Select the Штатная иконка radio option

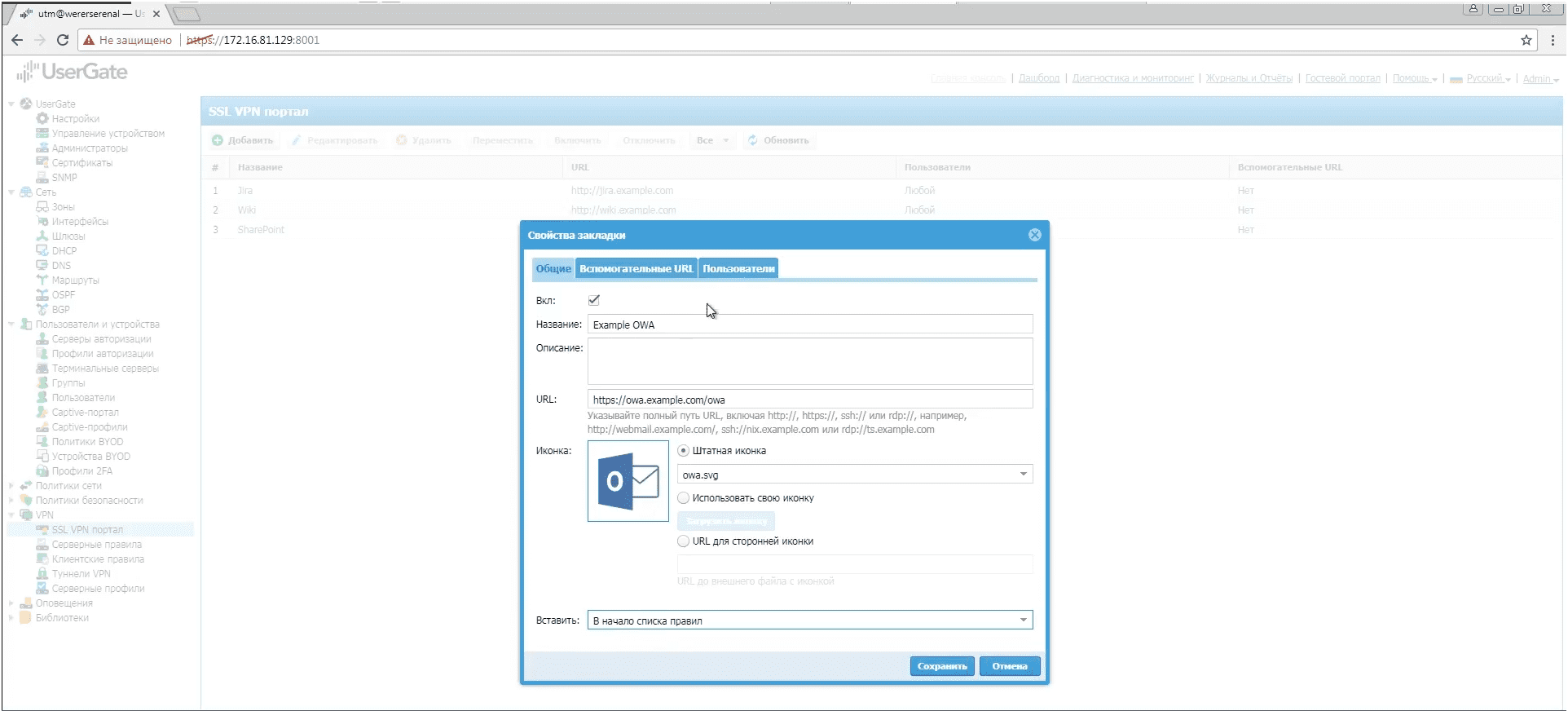click(684, 451)
